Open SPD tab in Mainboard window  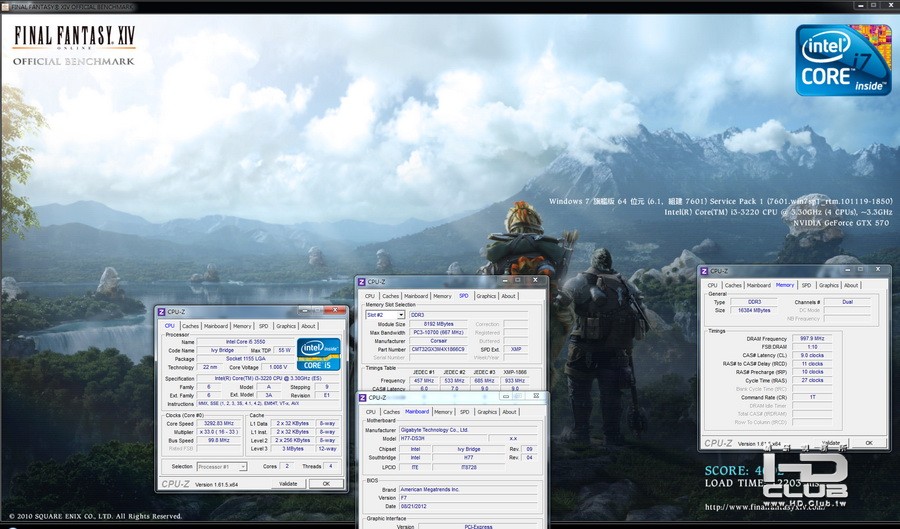click(464, 412)
